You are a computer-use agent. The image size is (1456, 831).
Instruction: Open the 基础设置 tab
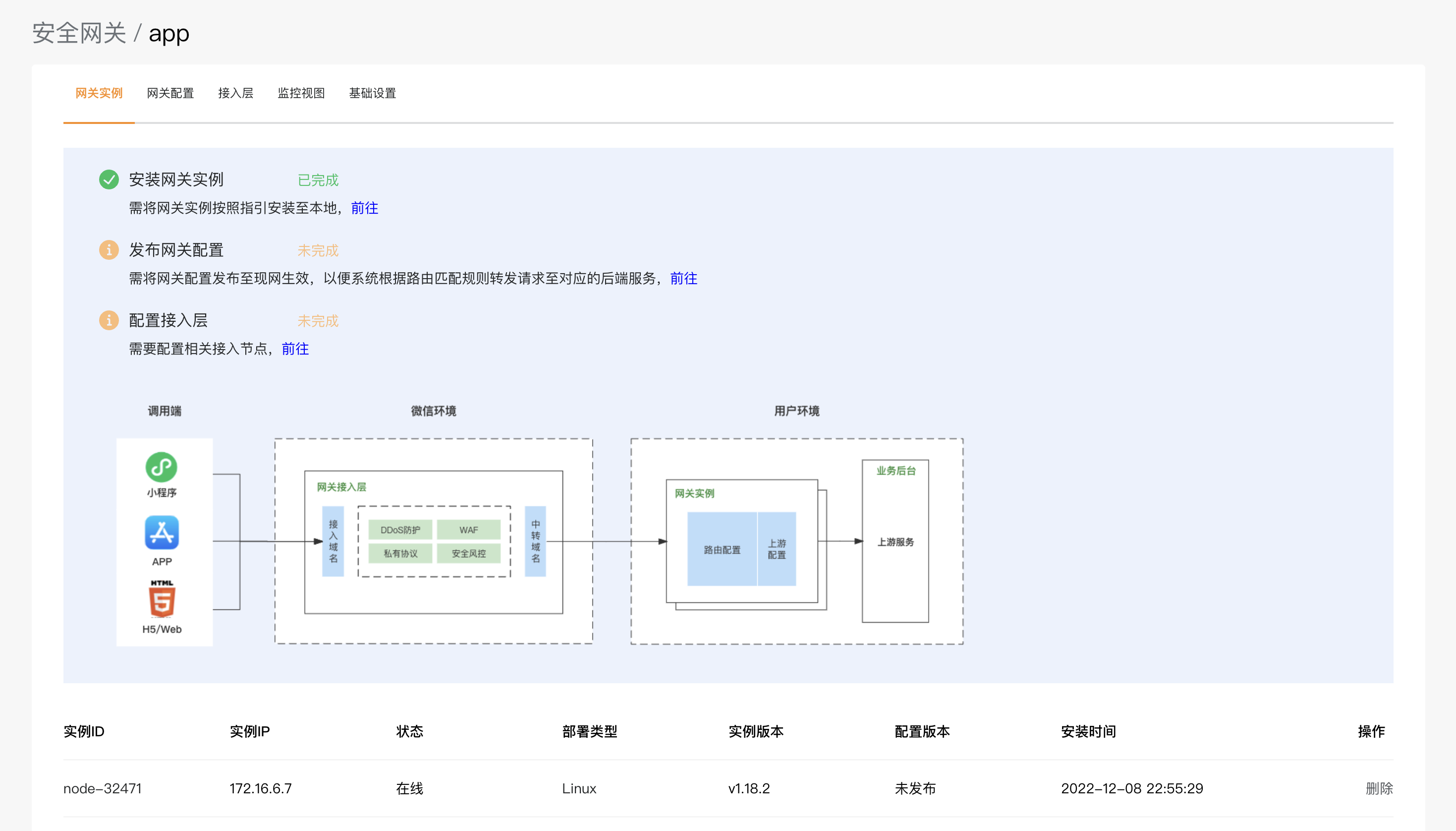[372, 93]
